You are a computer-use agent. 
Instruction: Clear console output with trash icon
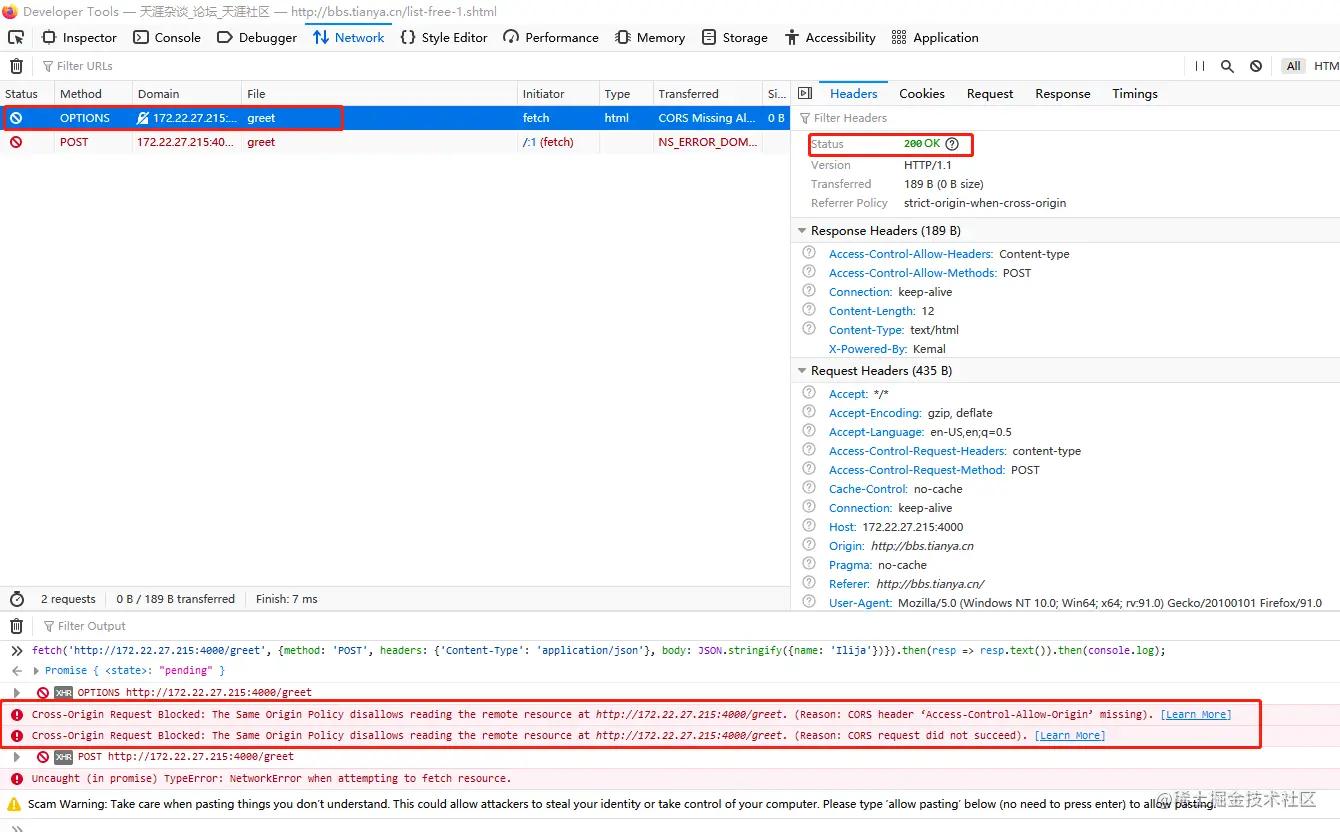pyautogui.click(x=16, y=626)
